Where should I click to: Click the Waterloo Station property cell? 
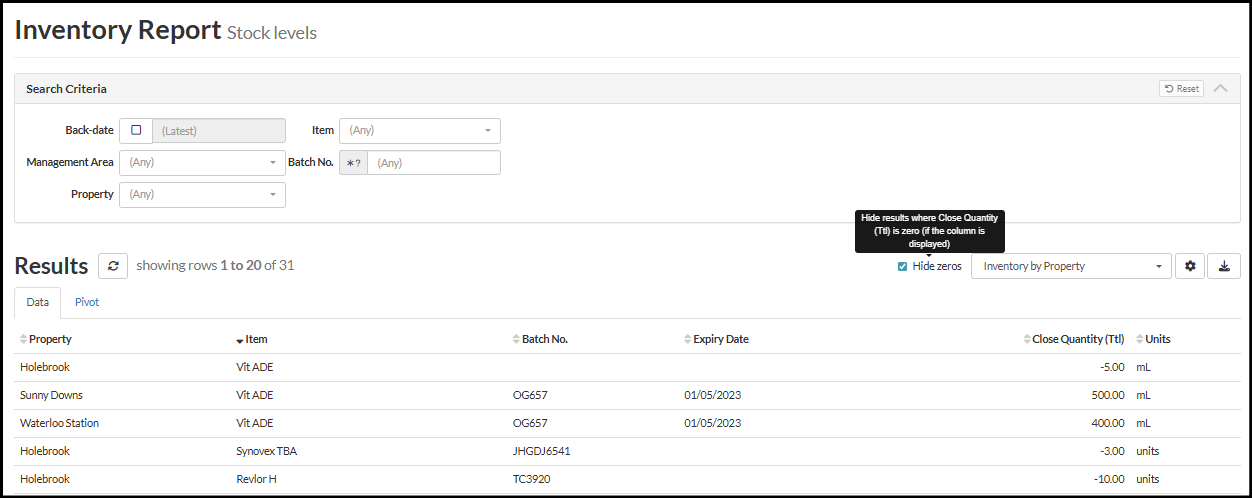pyautogui.click(x=59, y=423)
